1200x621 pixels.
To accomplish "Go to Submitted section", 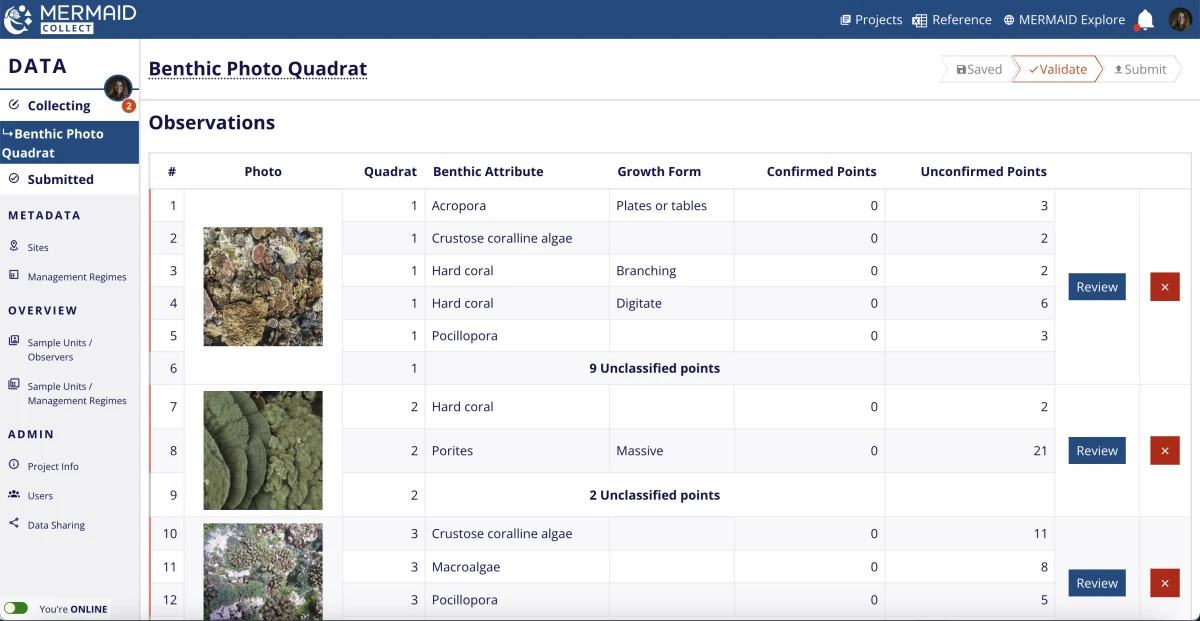I will (60, 179).
